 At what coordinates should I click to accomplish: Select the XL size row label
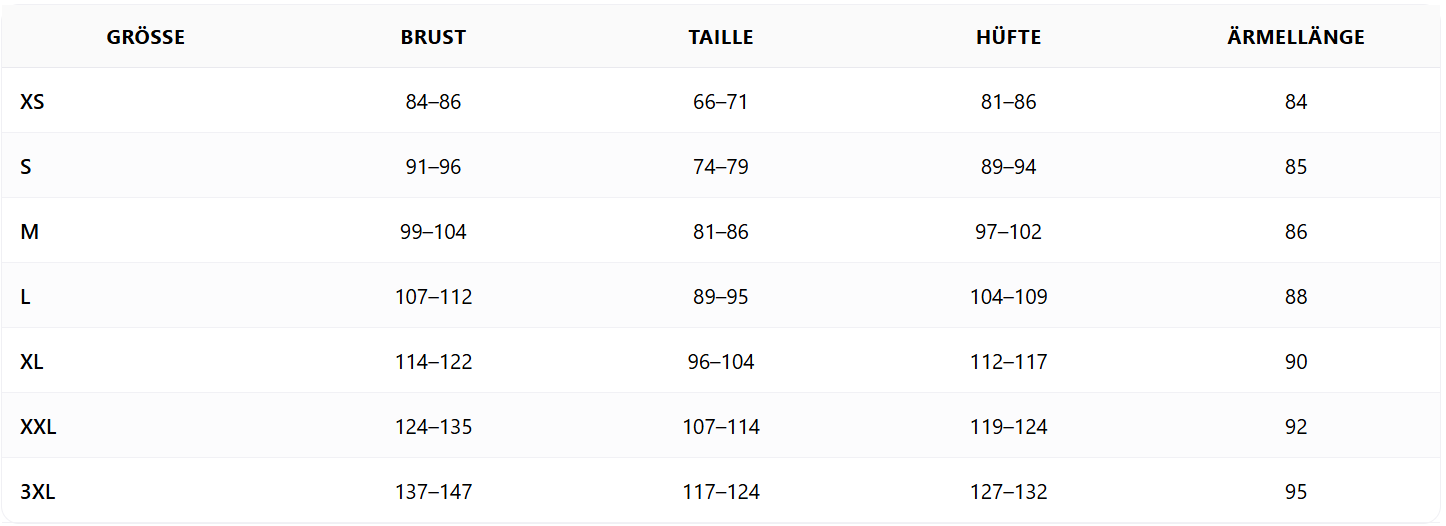click(x=32, y=362)
